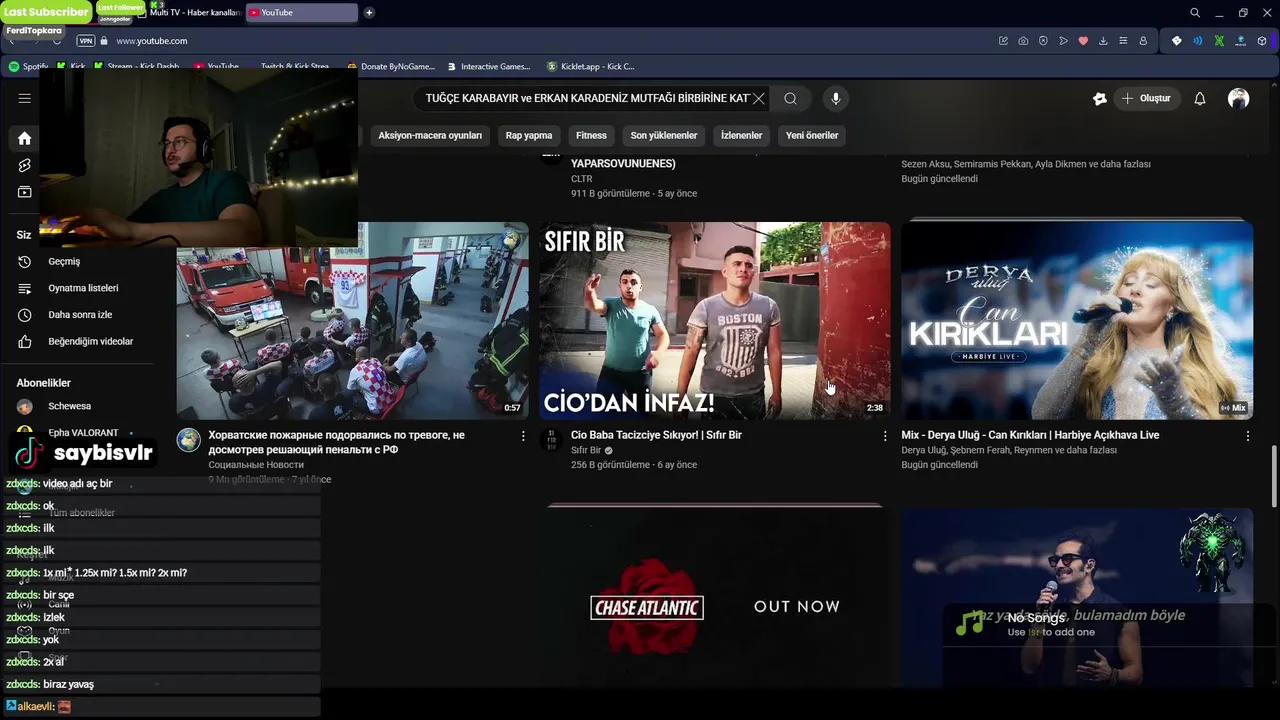Open Spotify bookmark
The image size is (1280, 720).
pos(28,67)
